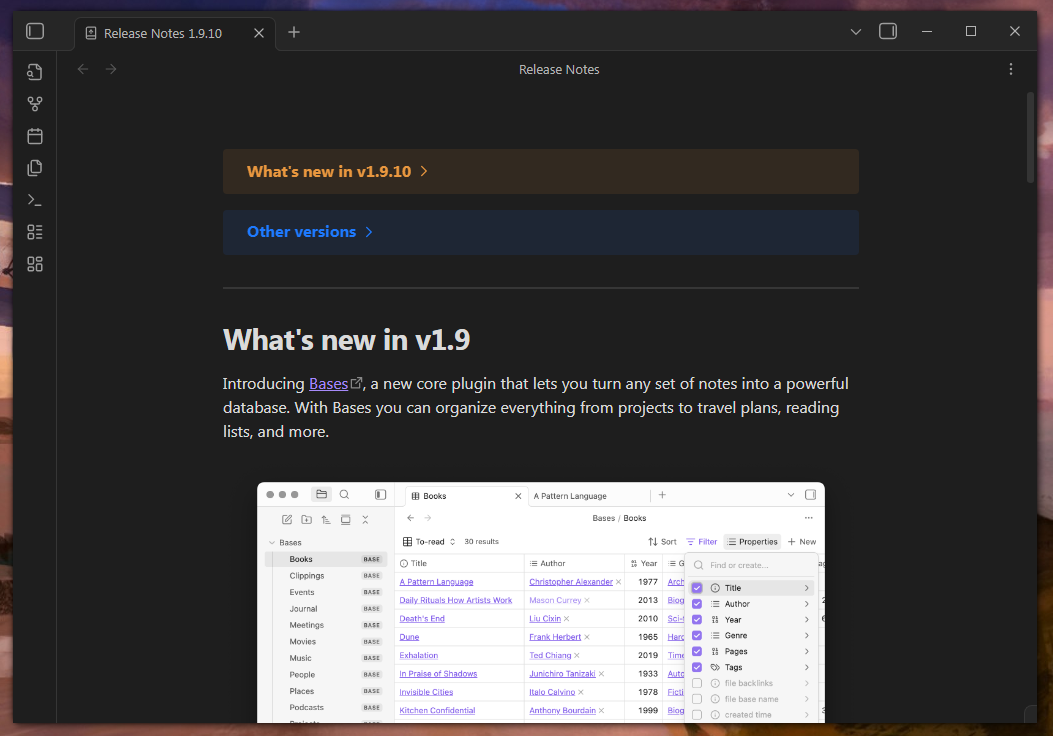Image resolution: width=1053 pixels, height=736 pixels.
Task: Click the What's new in v1.9 heading
Action: (347, 340)
